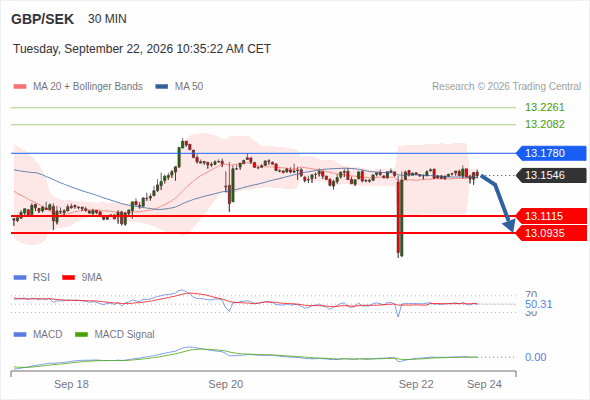Click the 13.2082 resistance label
Image resolution: width=590 pixels, height=400 pixels.
click(x=544, y=124)
